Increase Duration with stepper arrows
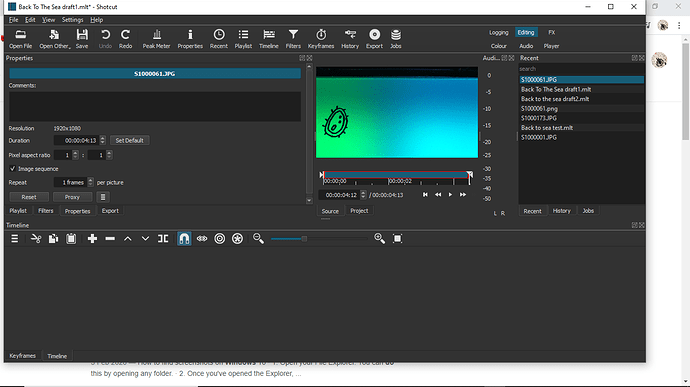The width and height of the screenshot is (690, 387). click(x=103, y=138)
